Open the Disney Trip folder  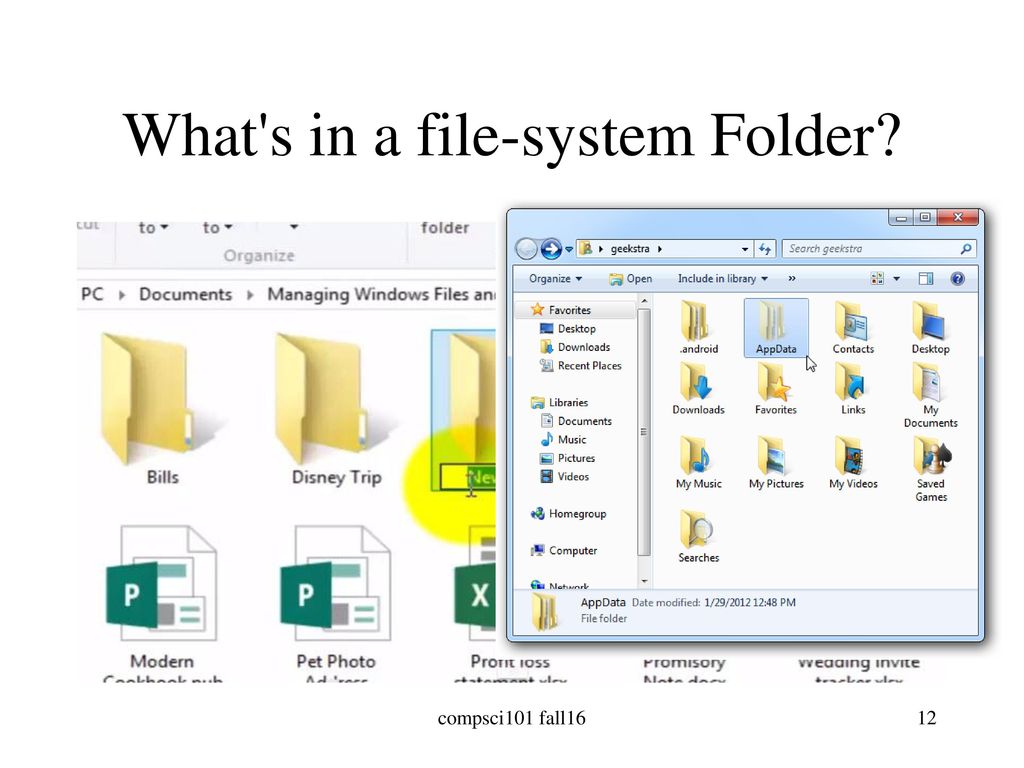pyautogui.click(x=336, y=409)
